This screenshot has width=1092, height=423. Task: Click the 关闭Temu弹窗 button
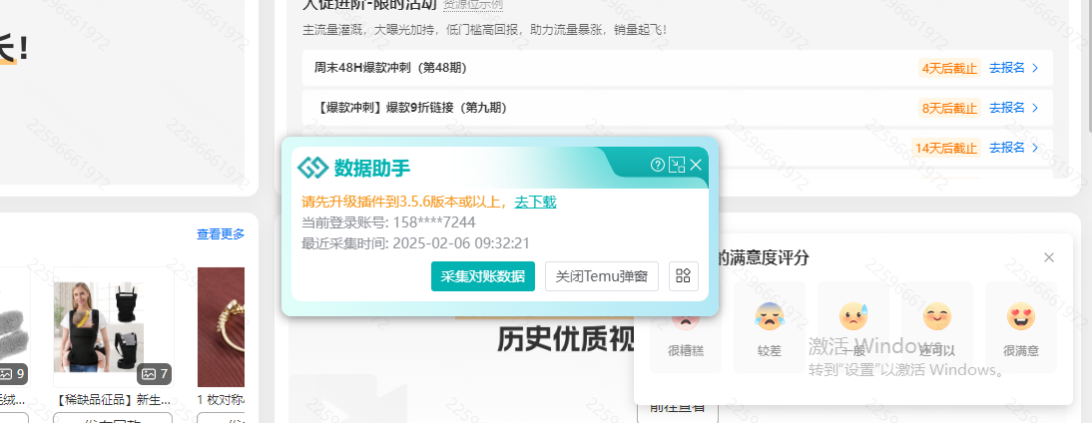[602, 276]
